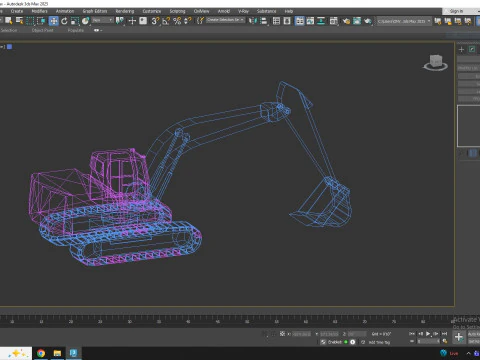Image resolution: width=480 pixels, height=360 pixels.
Task: Open Schematic View
Action: coord(321,21)
